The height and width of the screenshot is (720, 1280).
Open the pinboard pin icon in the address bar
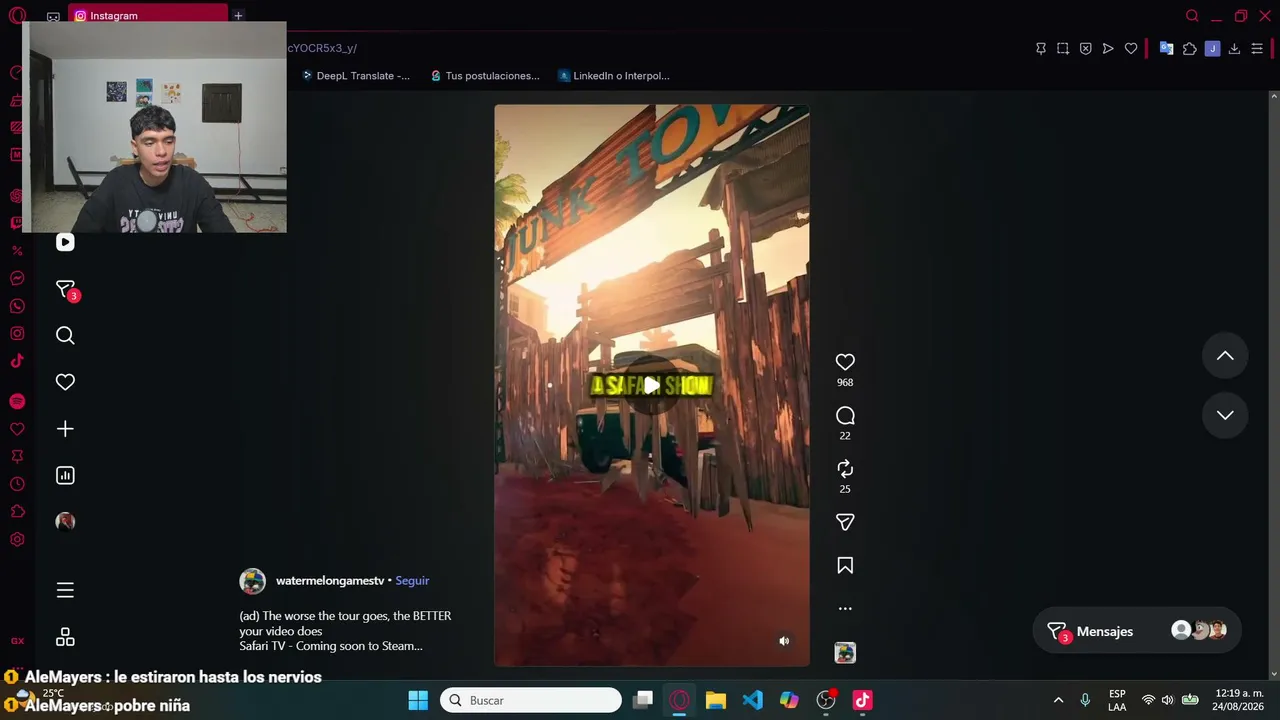[x=1041, y=48]
